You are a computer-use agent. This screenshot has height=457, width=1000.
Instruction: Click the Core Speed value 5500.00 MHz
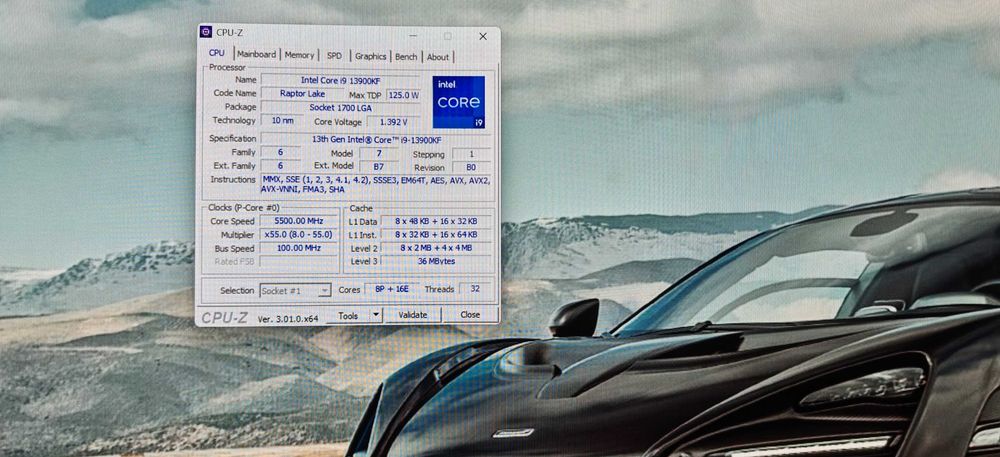coord(299,221)
